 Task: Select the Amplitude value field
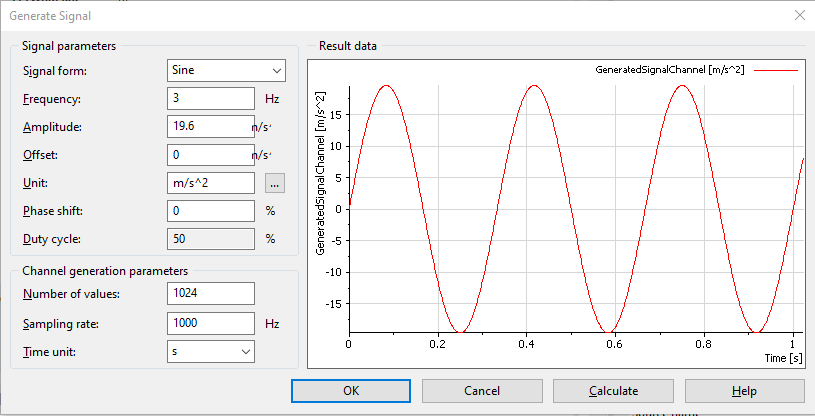210,127
